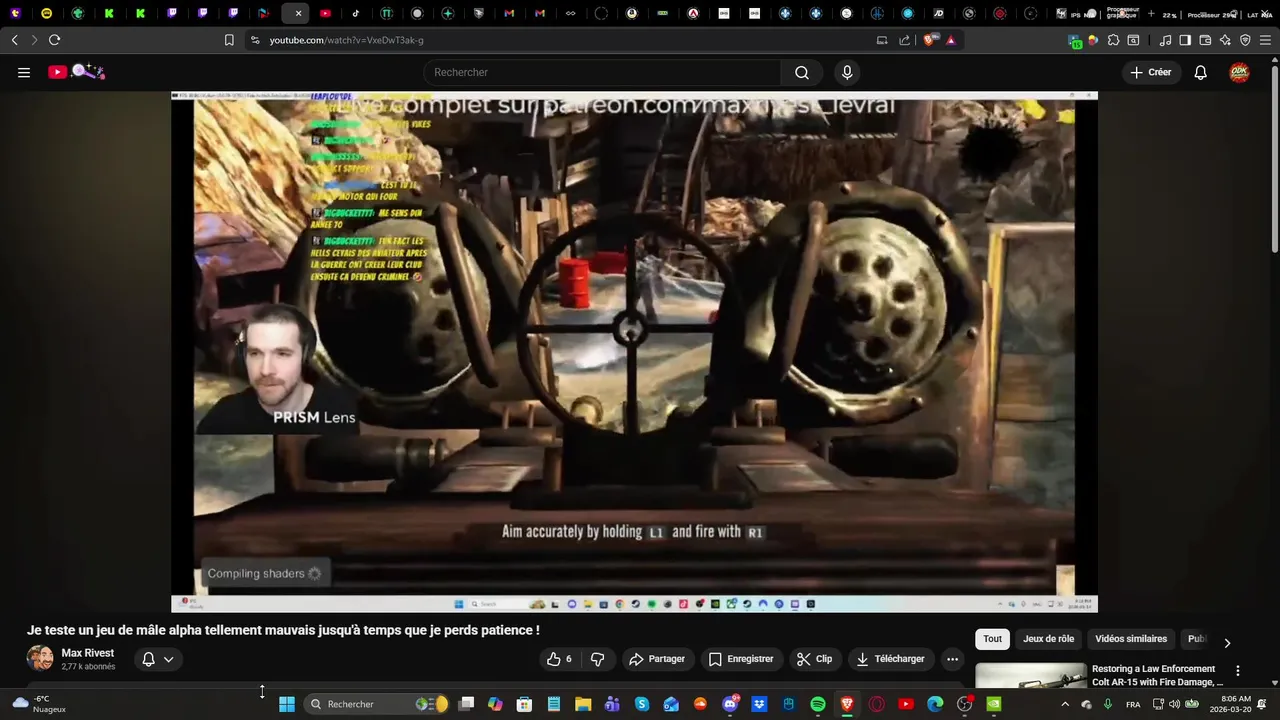Click the magnifier search button

tap(802, 72)
